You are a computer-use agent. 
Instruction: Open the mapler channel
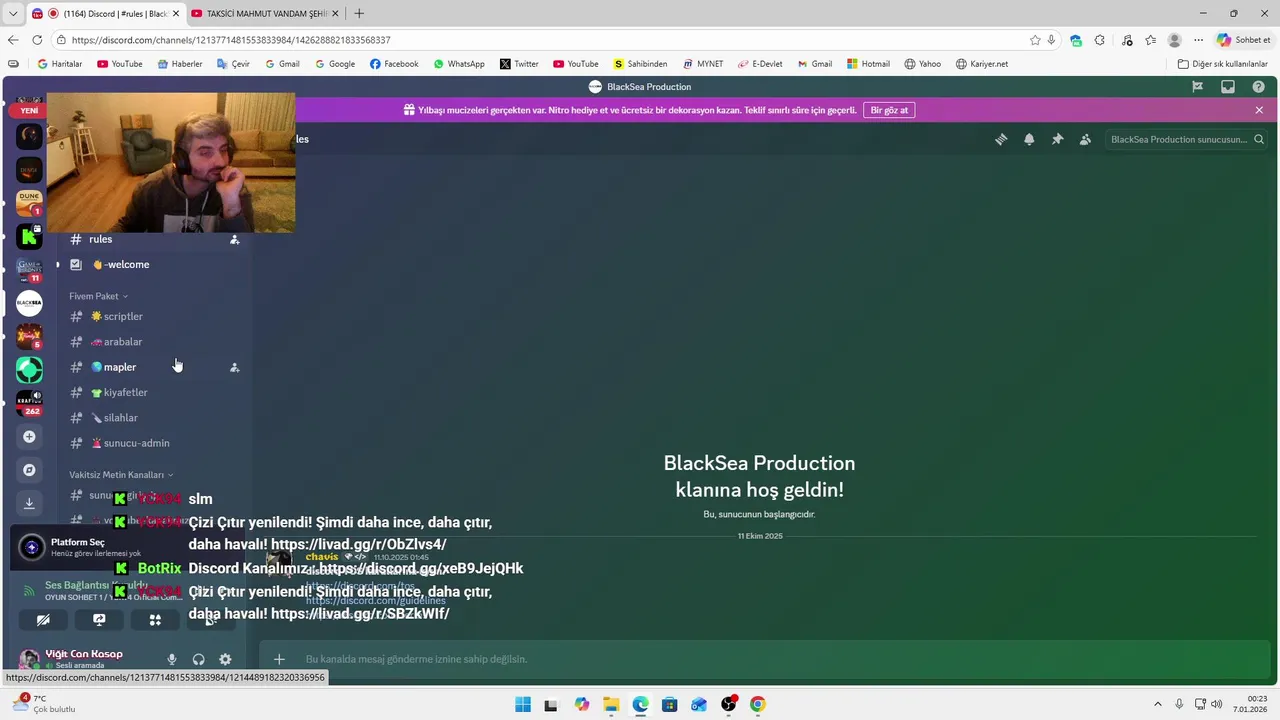click(x=153, y=367)
